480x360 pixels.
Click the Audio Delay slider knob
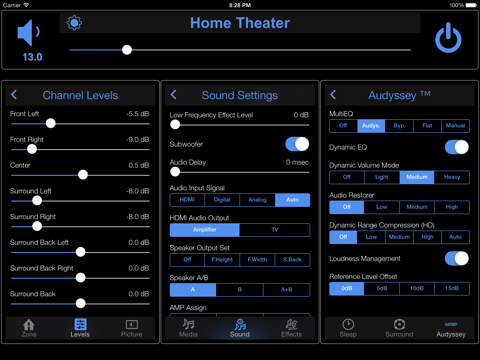click(175, 172)
